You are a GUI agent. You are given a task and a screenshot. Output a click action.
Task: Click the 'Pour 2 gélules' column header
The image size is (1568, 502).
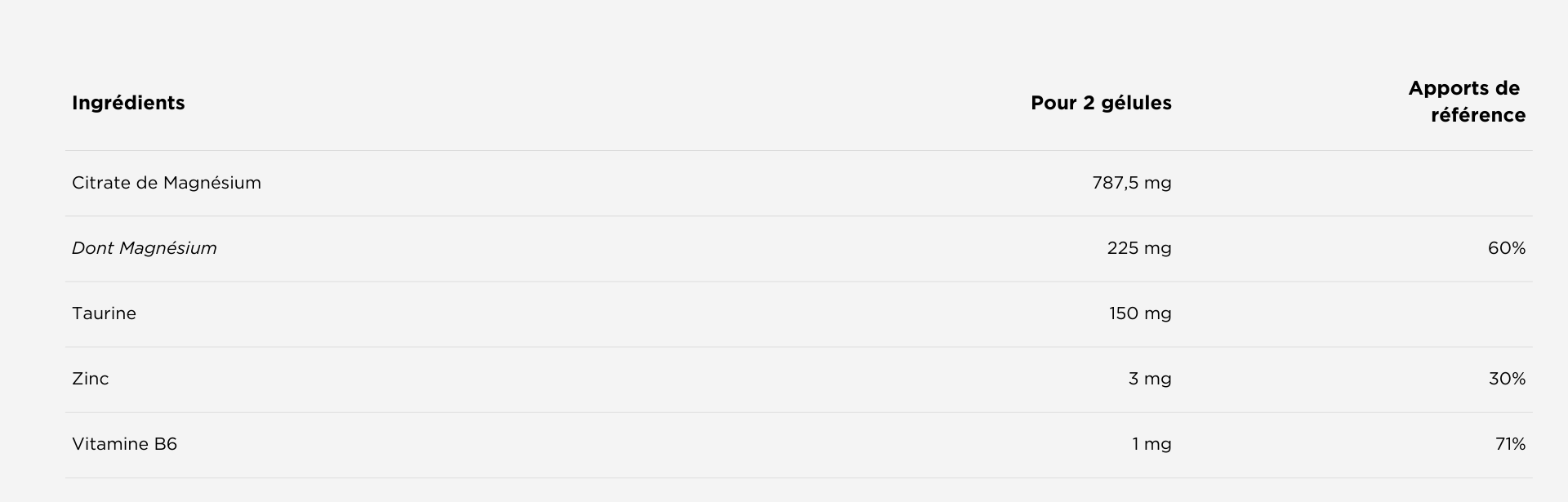coord(1100,103)
